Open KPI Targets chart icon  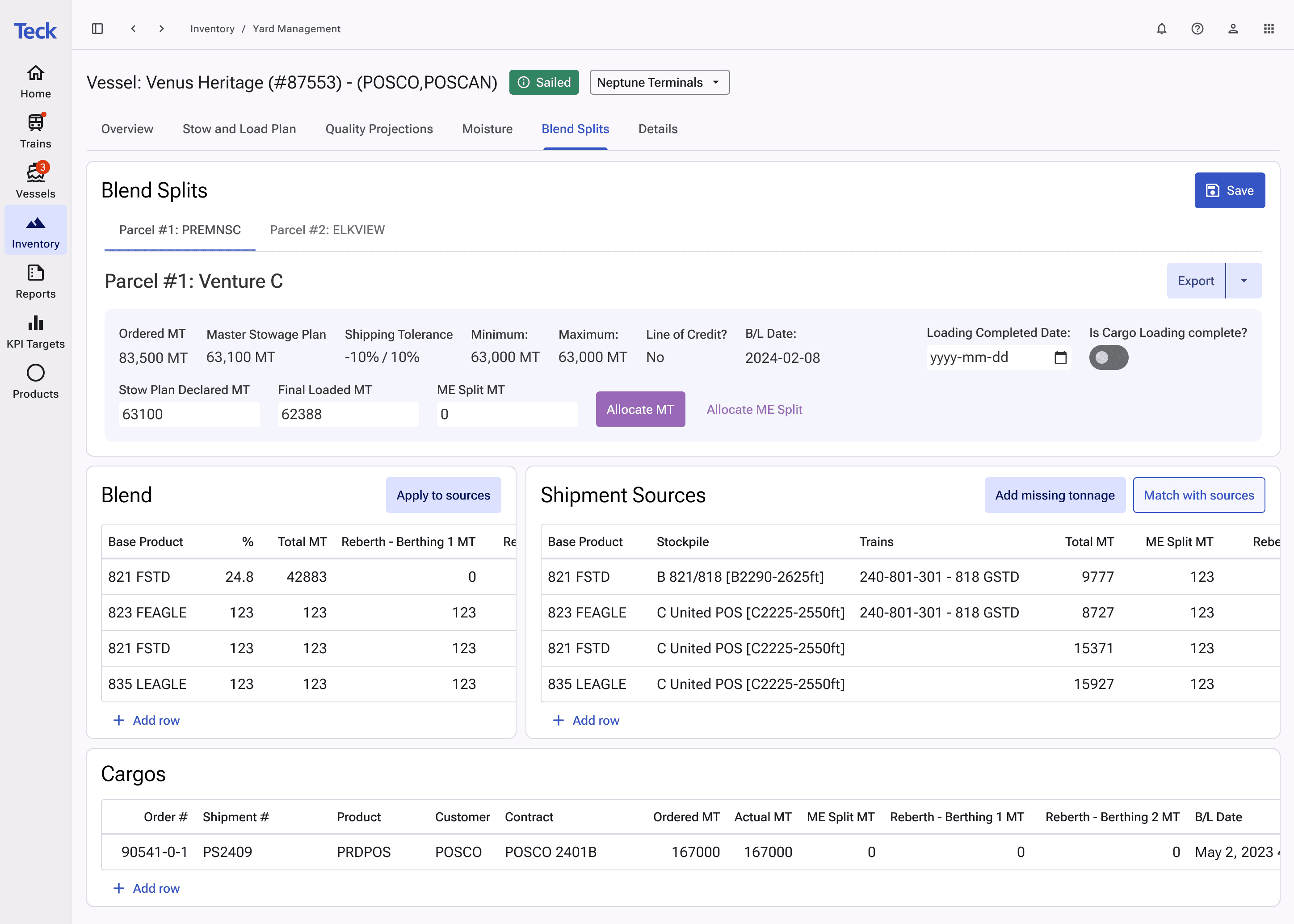[35, 331]
